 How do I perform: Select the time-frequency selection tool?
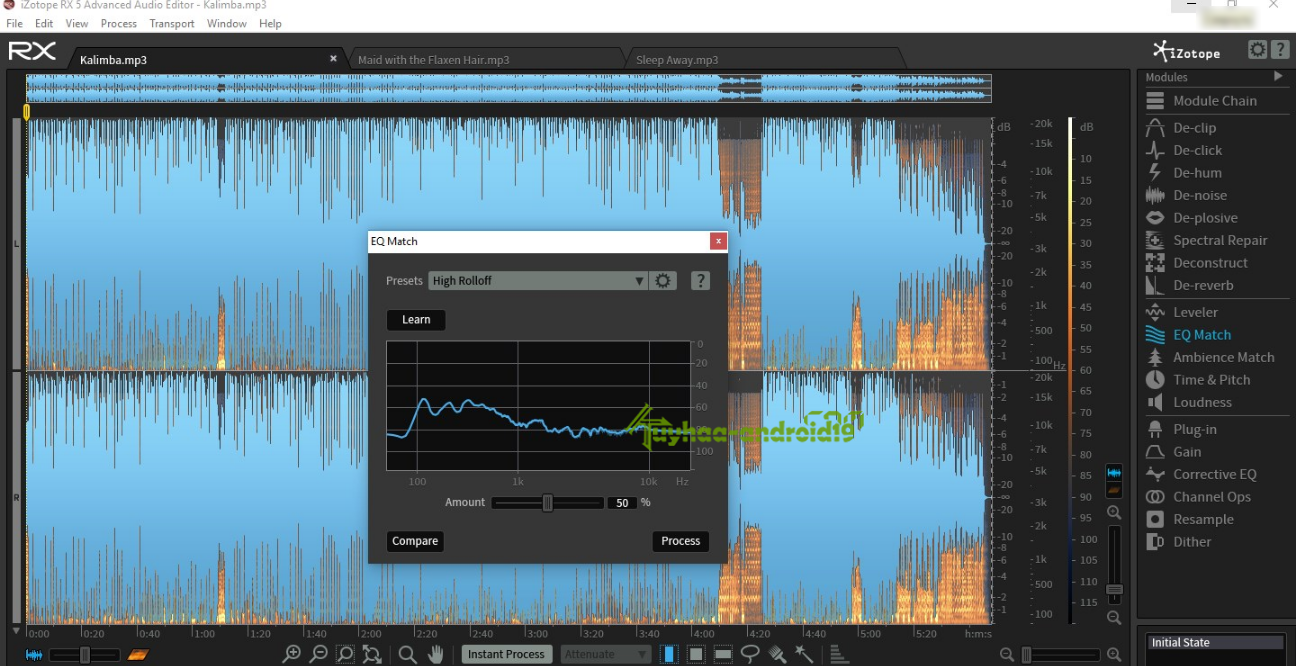coord(696,654)
